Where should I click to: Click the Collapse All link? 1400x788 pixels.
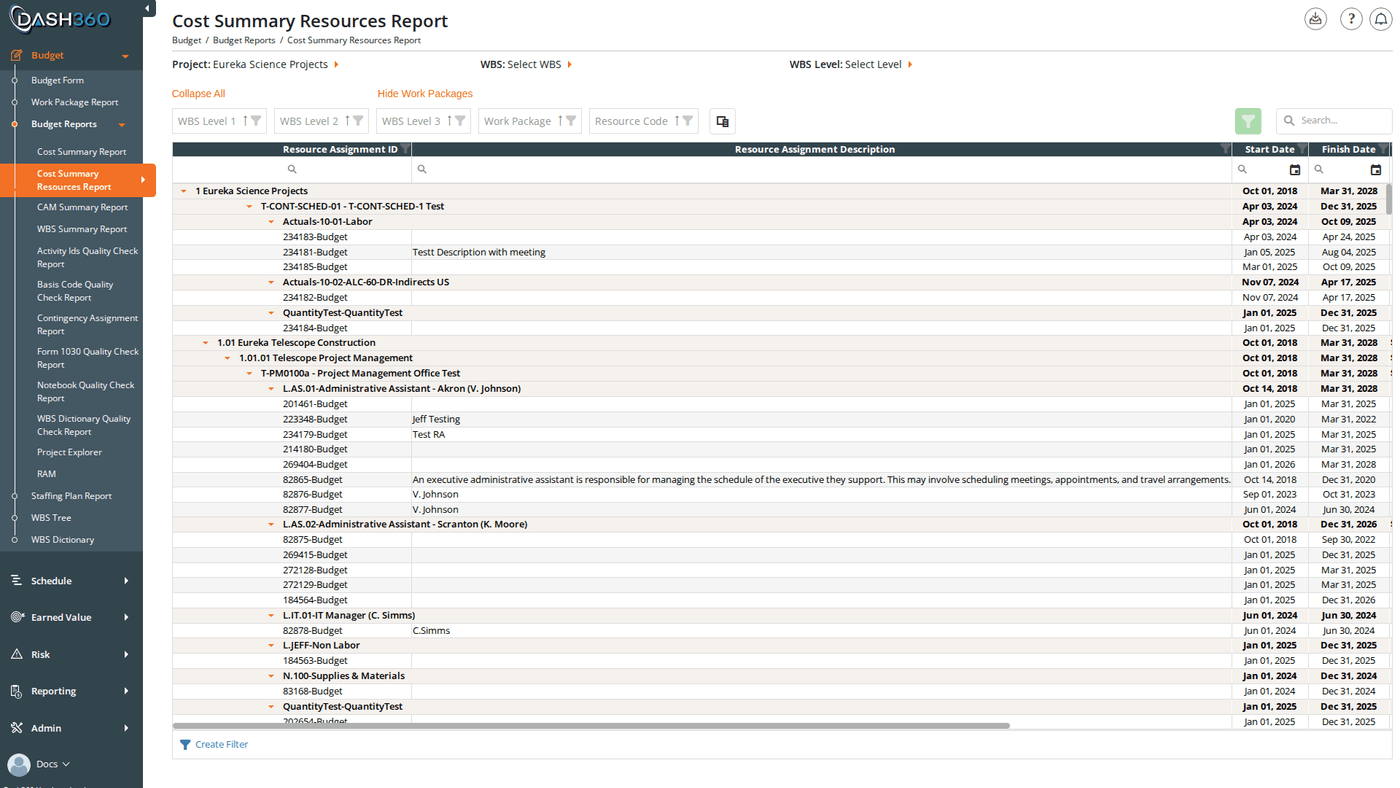tap(198, 94)
